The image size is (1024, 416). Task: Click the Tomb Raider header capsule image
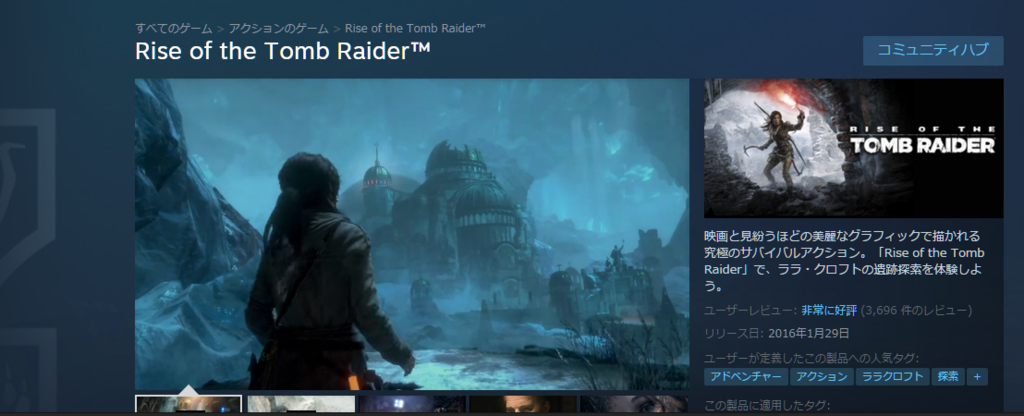854,148
